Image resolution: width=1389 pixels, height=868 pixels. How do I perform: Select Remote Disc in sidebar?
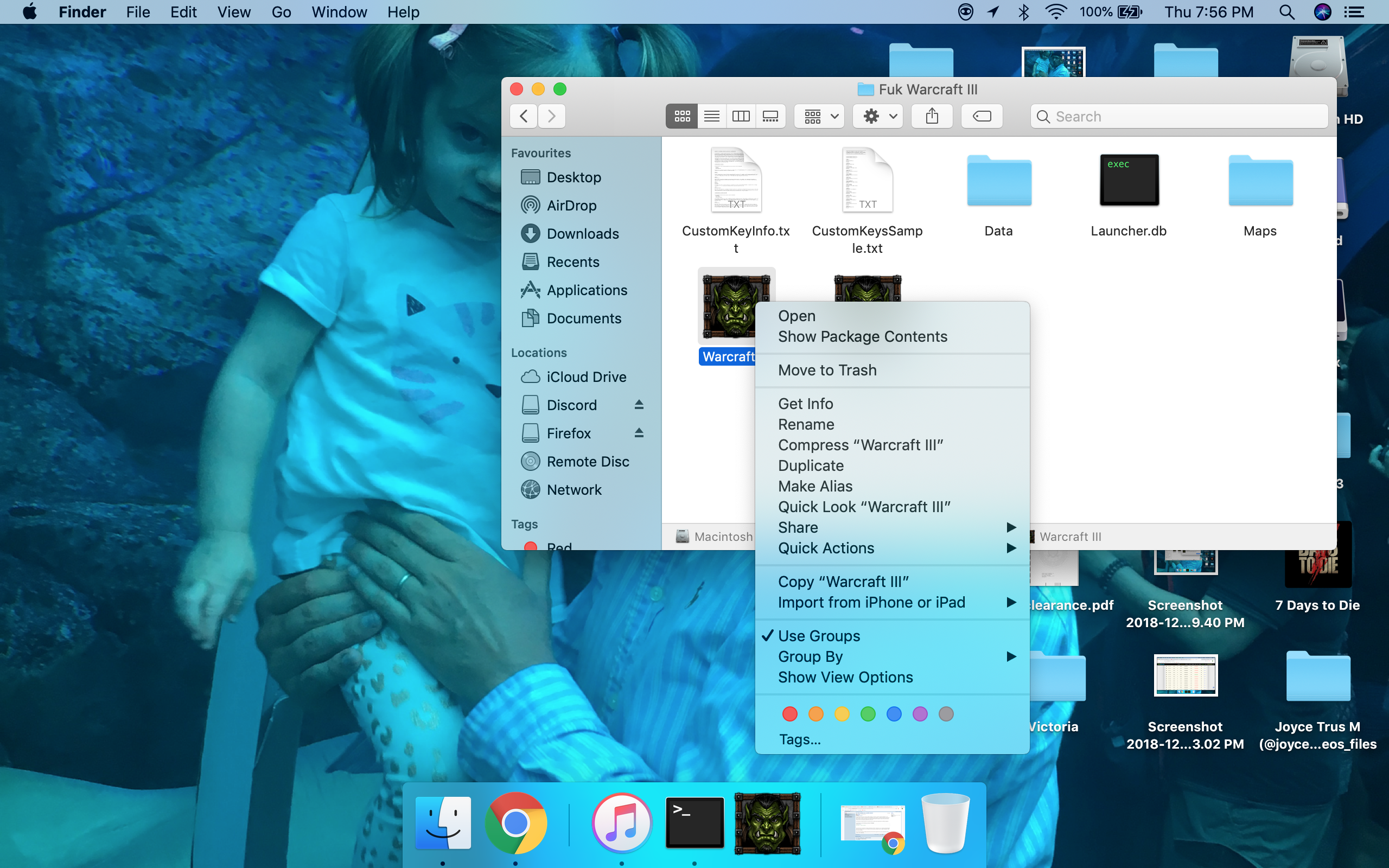click(582, 462)
